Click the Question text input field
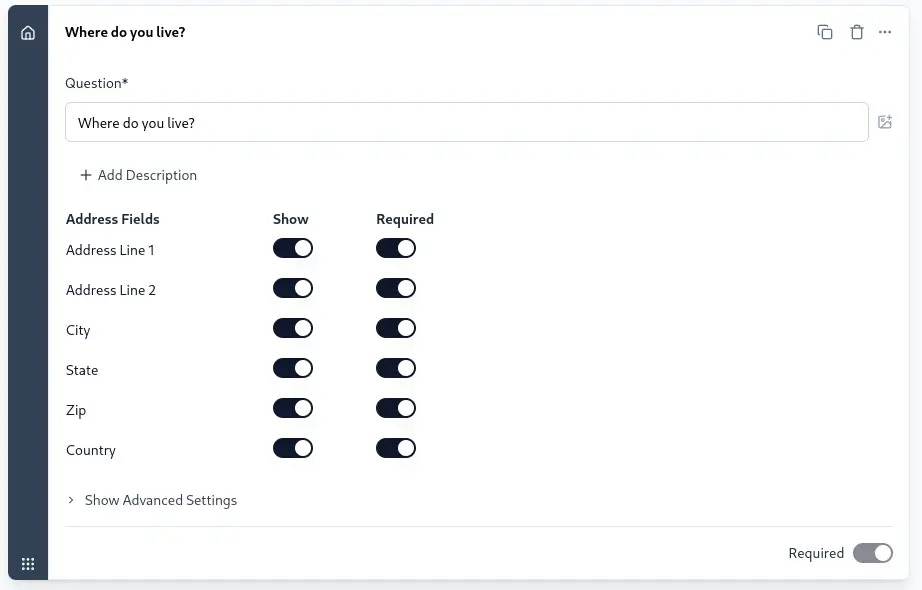The height and width of the screenshot is (590, 922). pyautogui.click(x=467, y=121)
